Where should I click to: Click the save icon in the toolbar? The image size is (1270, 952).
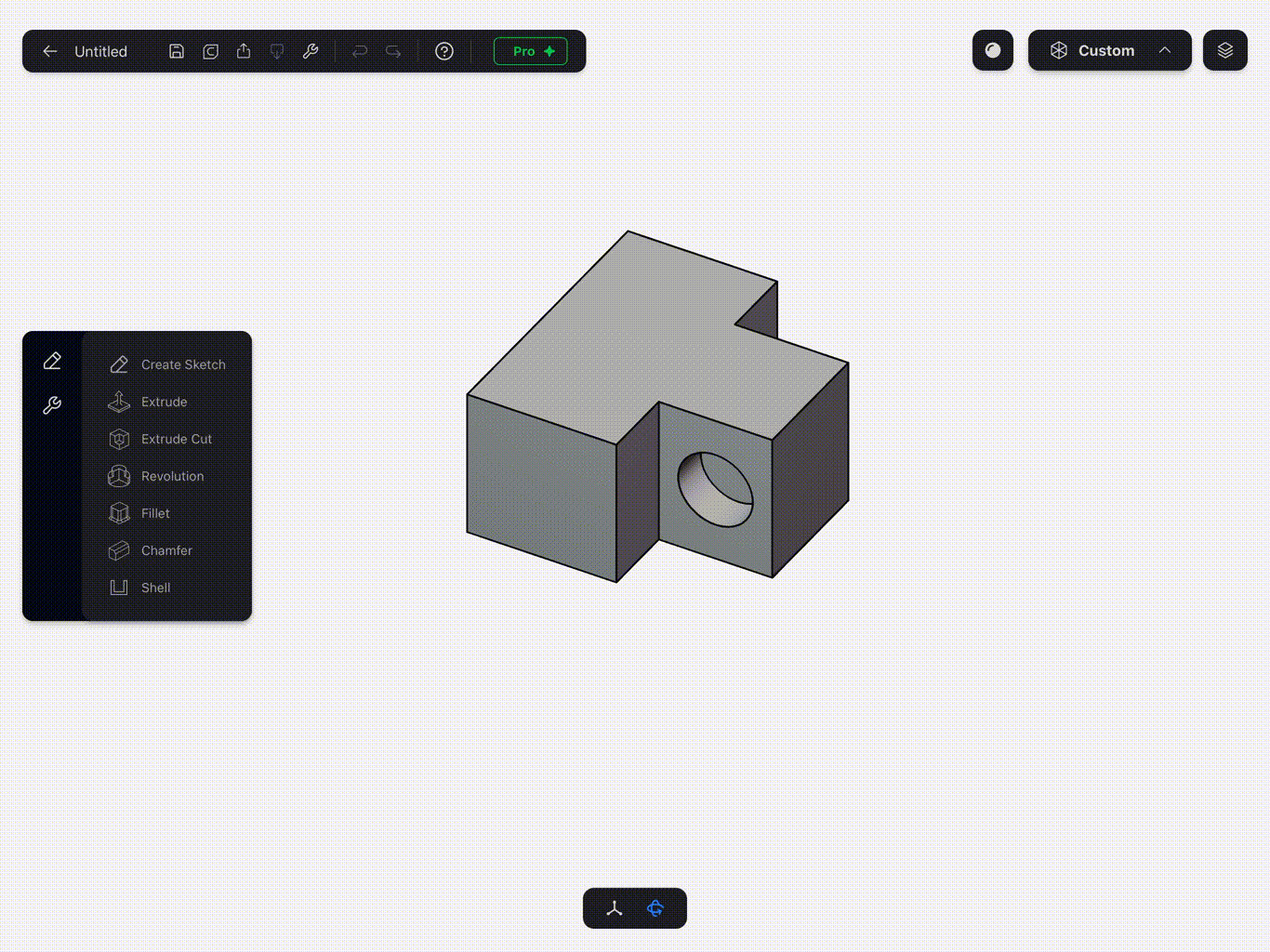(177, 51)
